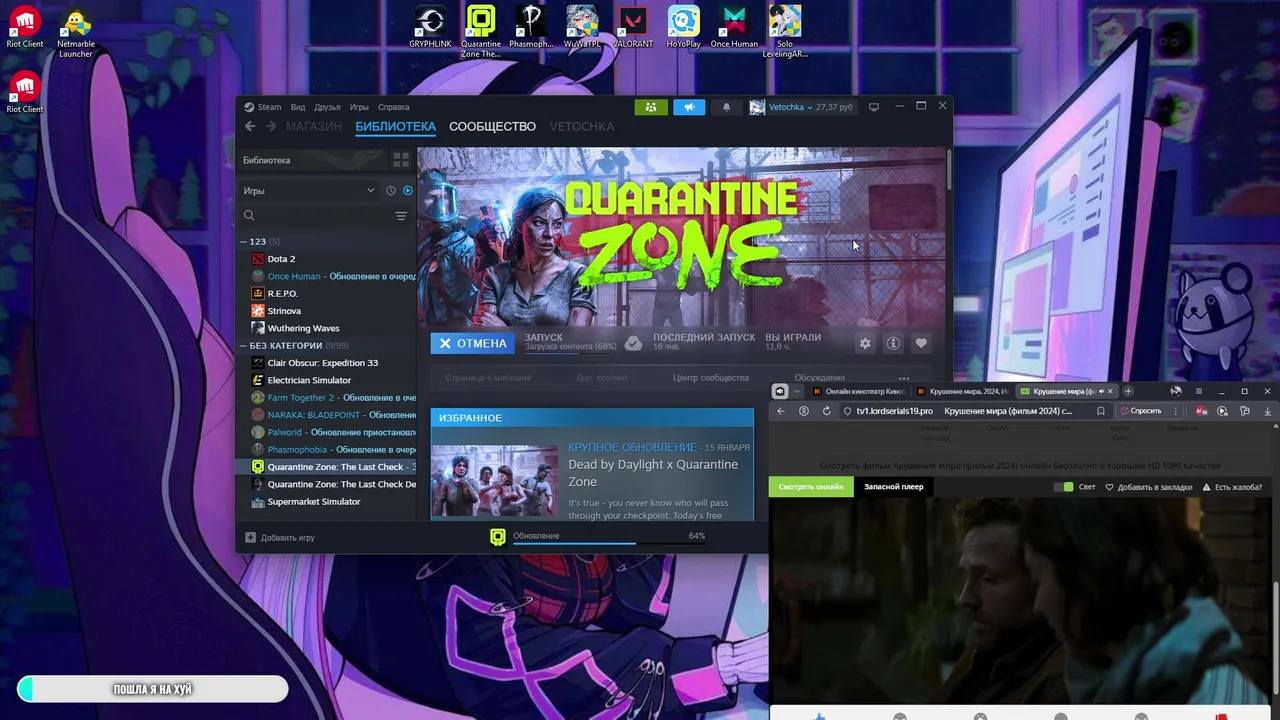
Task: Open GRYPHLINK desktop shortcut
Action: tap(430, 27)
